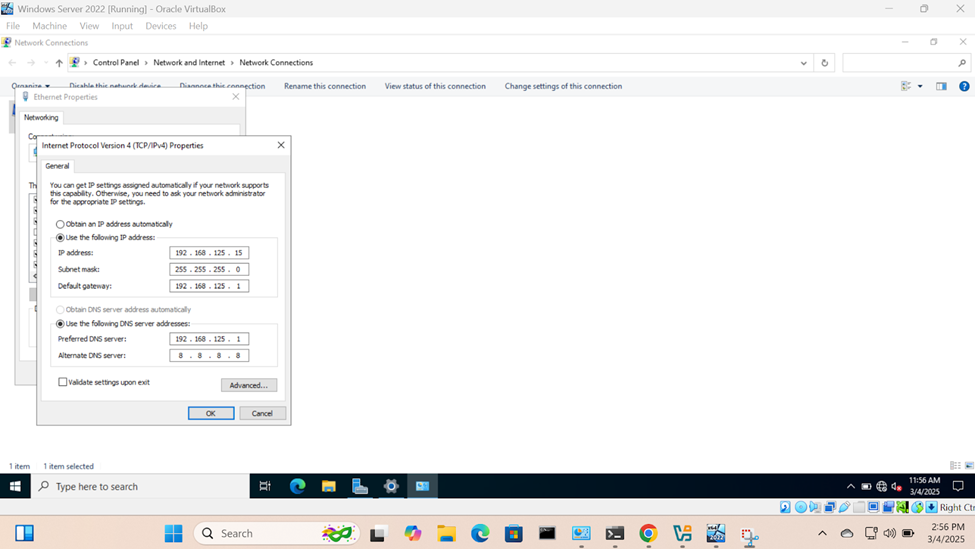Click the Change your view icon
The width and height of the screenshot is (975, 549).
pyautogui.click(x=906, y=86)
